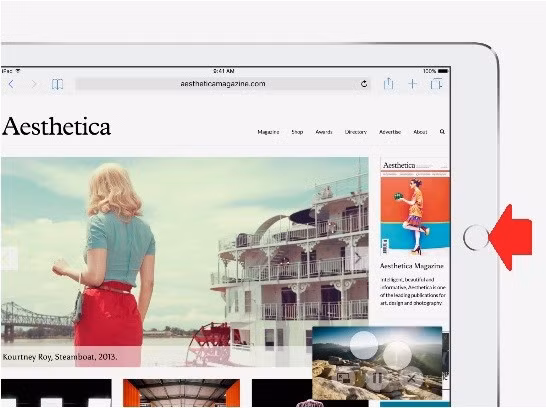Open the Directory link
The width and height of the screenshot is (546, 408).
[x=356, y=132]
